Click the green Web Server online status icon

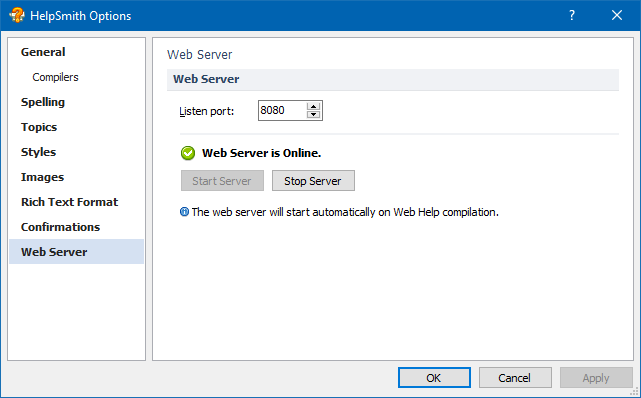[x=188, y=153]
